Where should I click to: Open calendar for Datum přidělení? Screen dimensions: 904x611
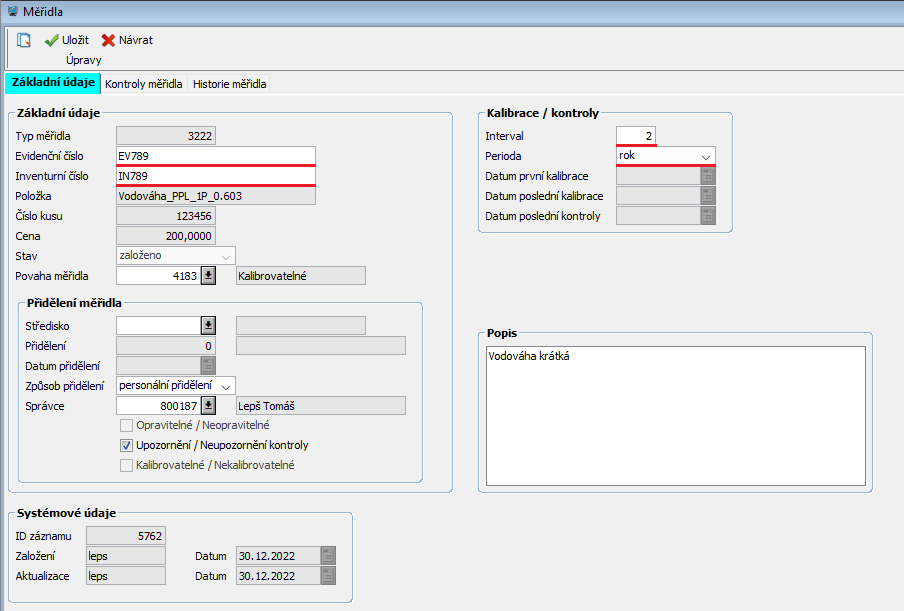click(208, 366)
